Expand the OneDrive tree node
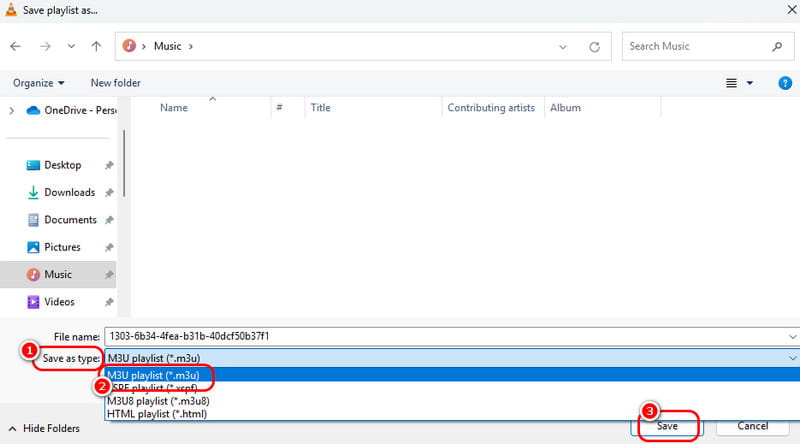The height and width of the screenshot is (444, 800). (x=11, y=110)
